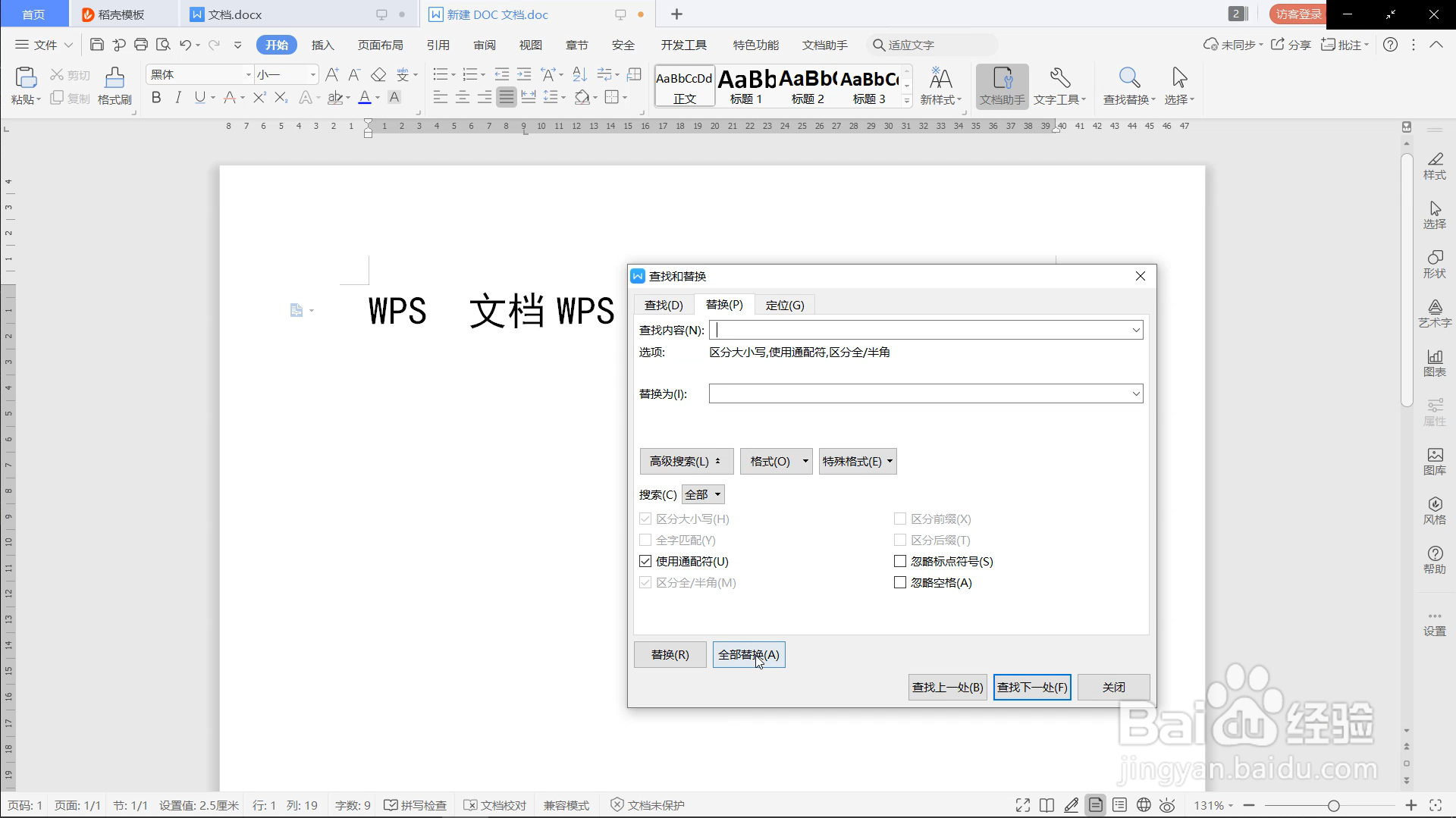Click the Paste clipboard icon
The height and width of the screenshot is (818, 1456).
click(26, 79)
